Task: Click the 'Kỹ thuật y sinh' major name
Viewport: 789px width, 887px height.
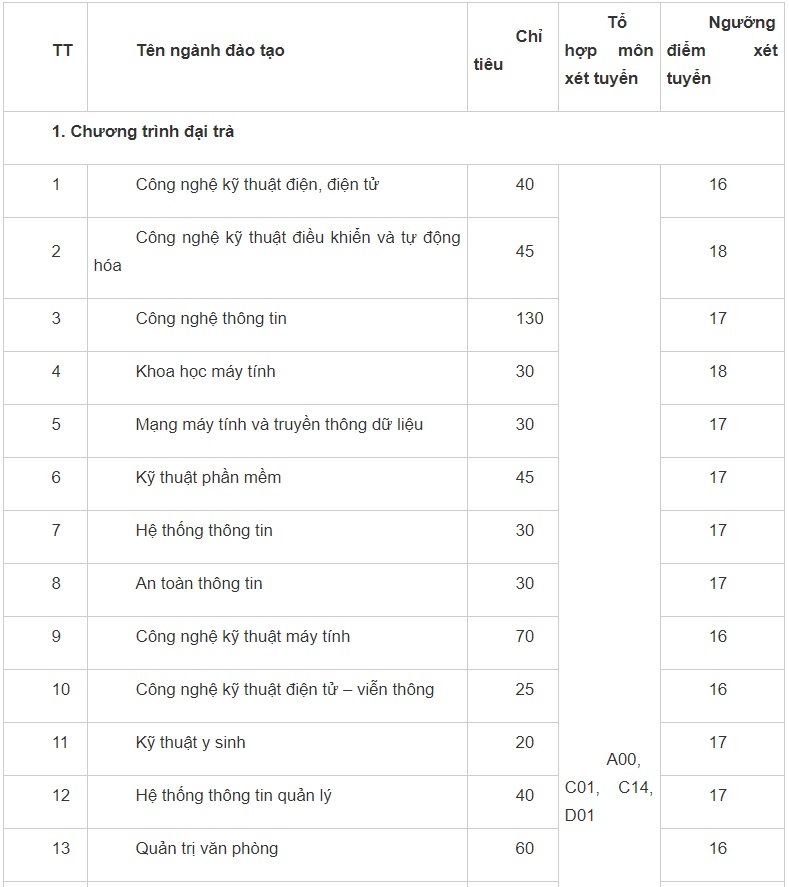Action: point(190,742)
